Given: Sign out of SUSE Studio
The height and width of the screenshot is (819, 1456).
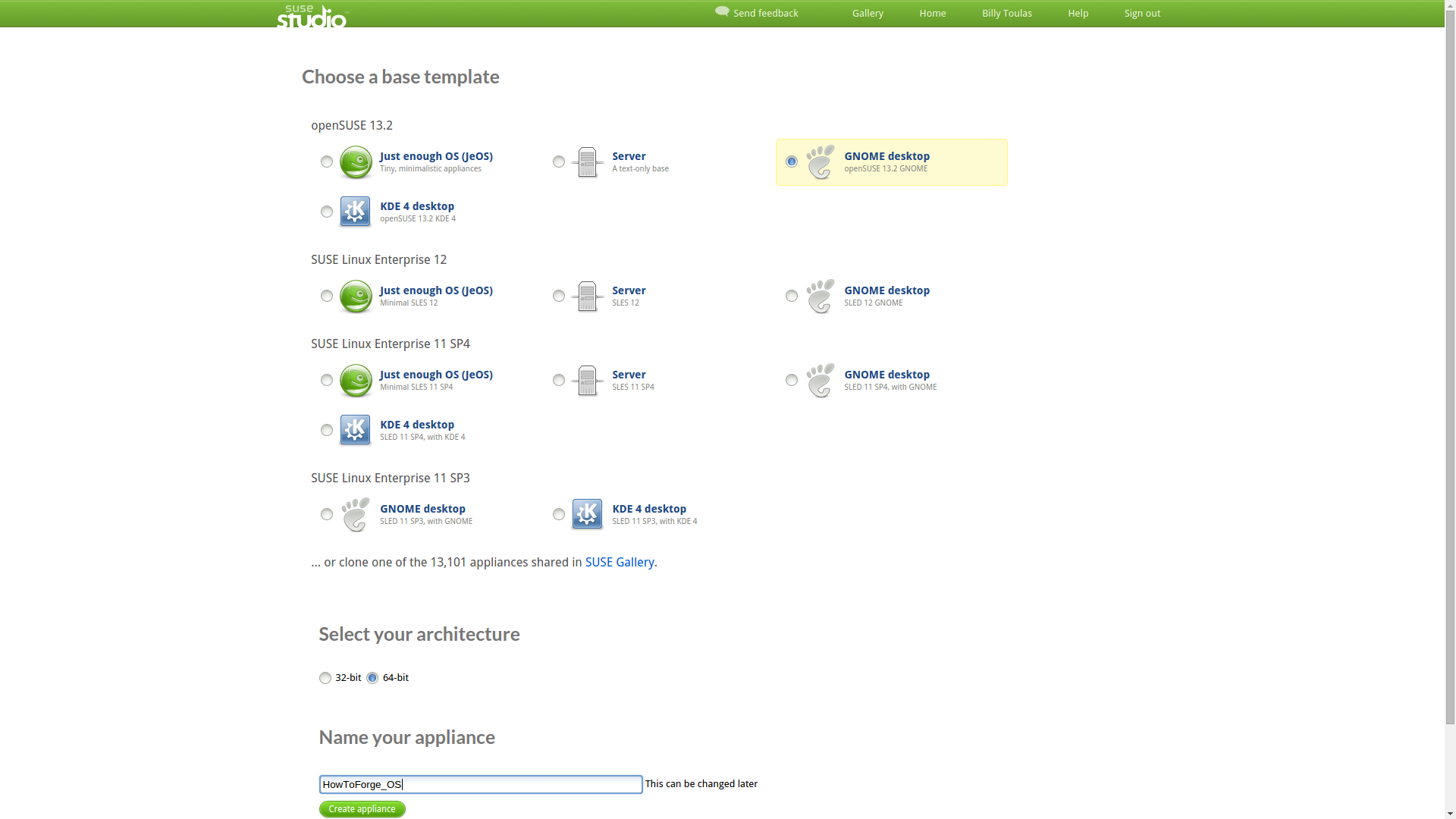Looking at the screenshot, I should pos(1142,13).
